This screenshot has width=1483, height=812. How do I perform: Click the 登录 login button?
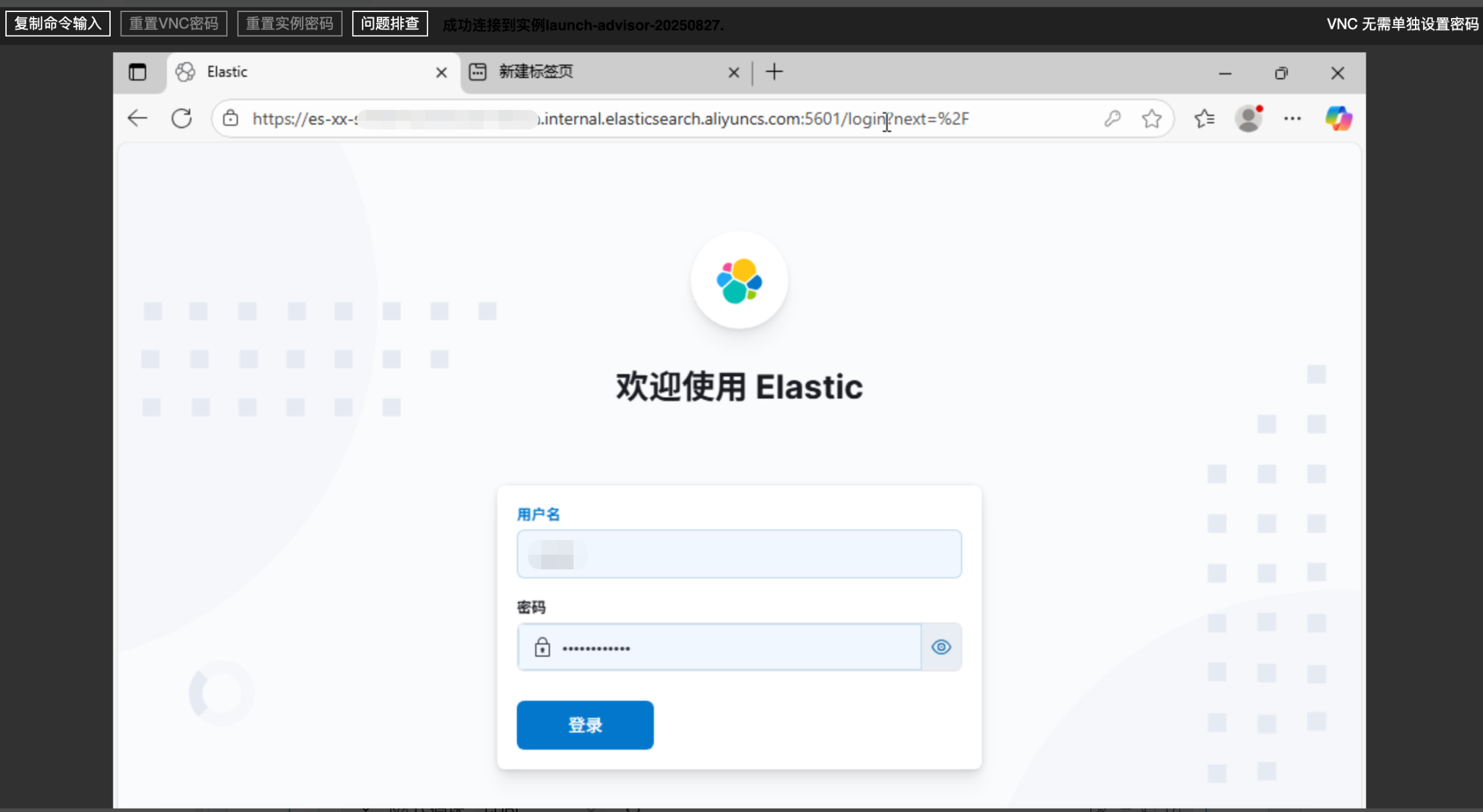(585, 725)
